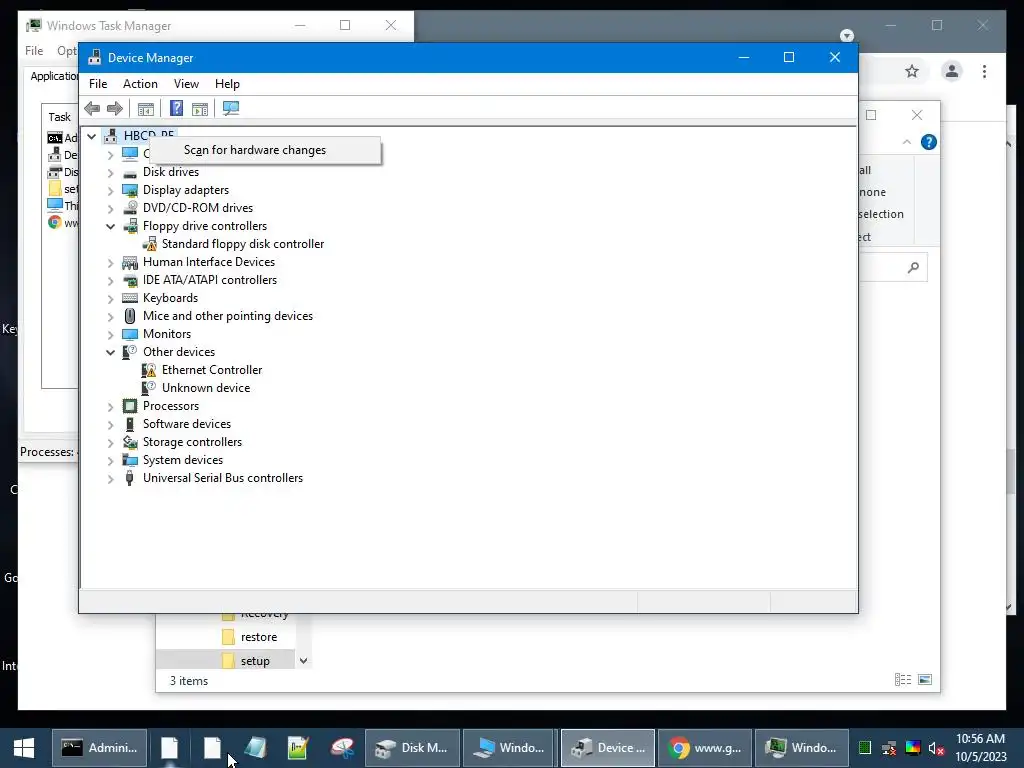
Task: Switch to the Chrome taskbar button
Action: 705,748
